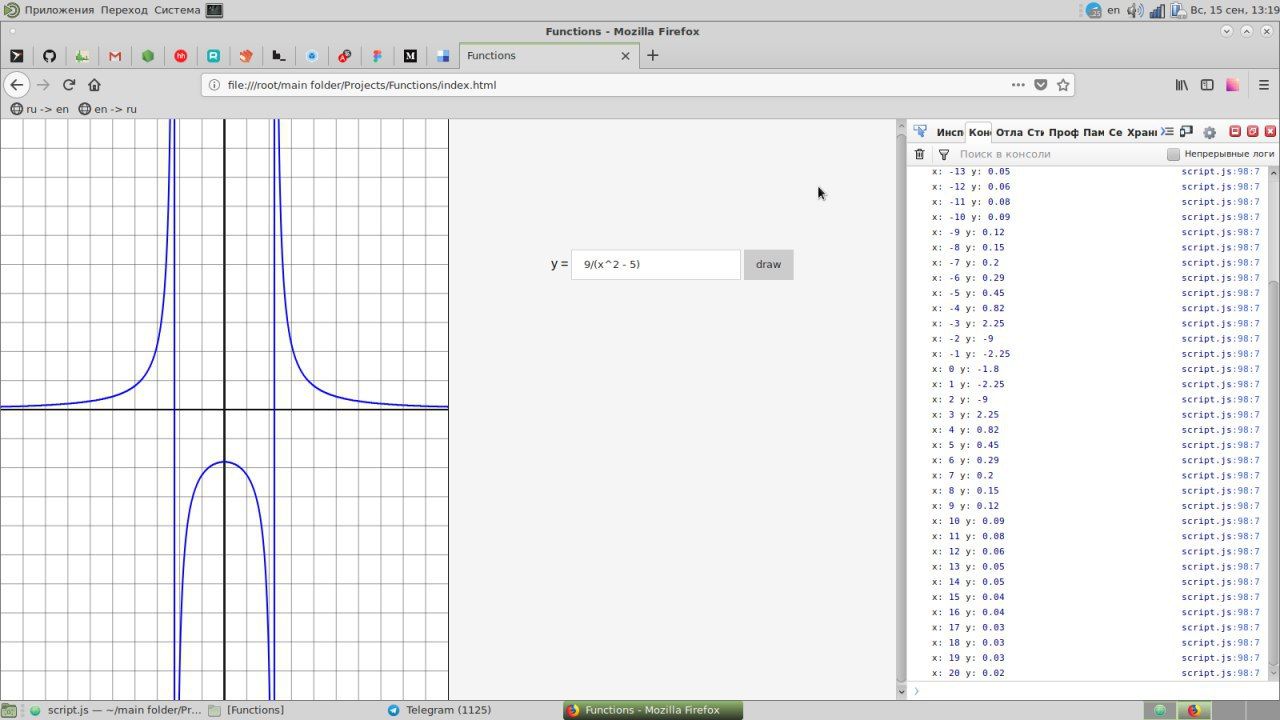Screen dimensions: 1280x720
Task: Open script.js link for x: 0 row
Action: pos(1220,369)
